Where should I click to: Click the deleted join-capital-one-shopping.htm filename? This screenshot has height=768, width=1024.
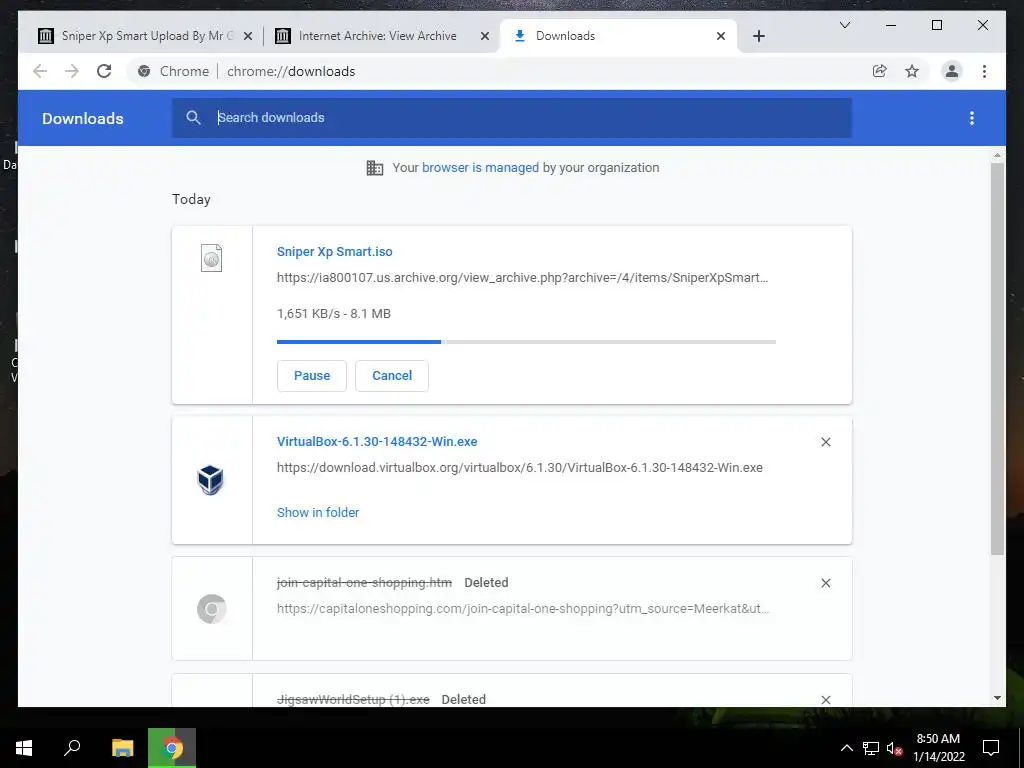(364, 583)
